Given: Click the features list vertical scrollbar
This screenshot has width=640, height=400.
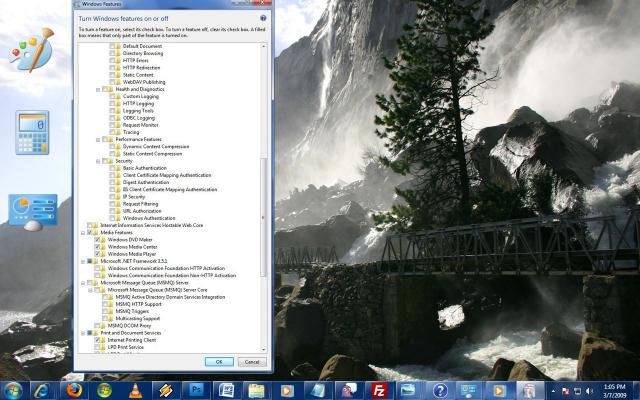Looking at the screenshot, I should [264, 200].
